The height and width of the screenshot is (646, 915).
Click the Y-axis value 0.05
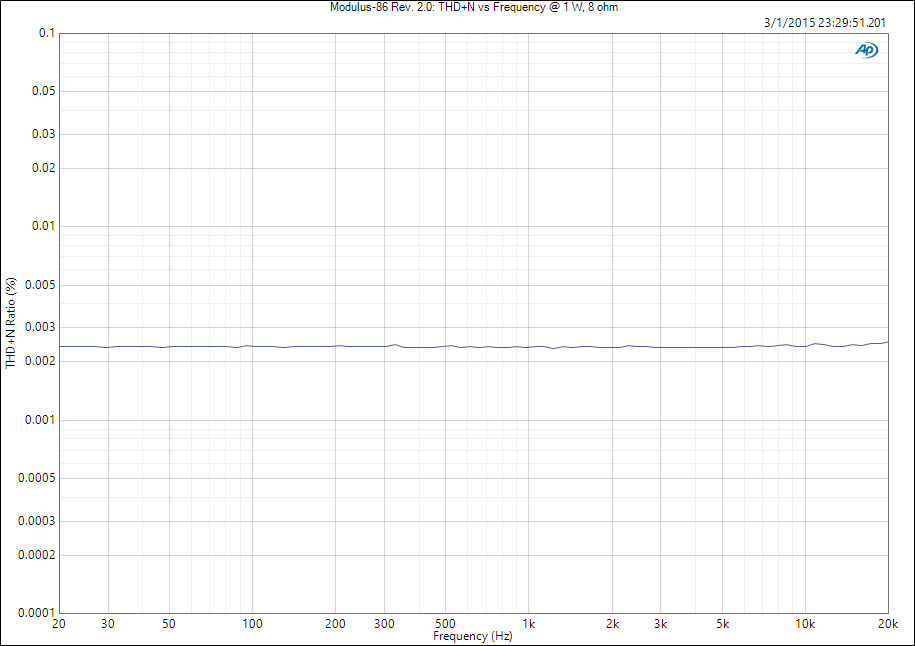(x=43, y=90)
